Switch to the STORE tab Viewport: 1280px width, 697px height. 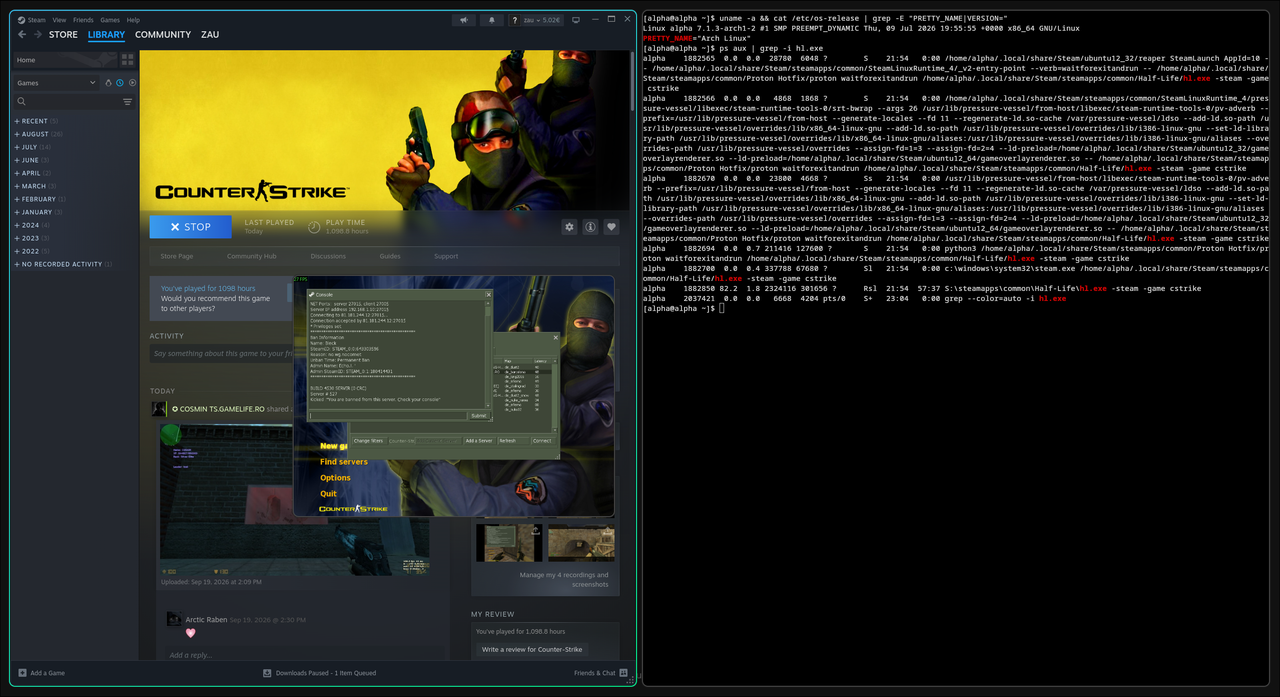point(63,35)
